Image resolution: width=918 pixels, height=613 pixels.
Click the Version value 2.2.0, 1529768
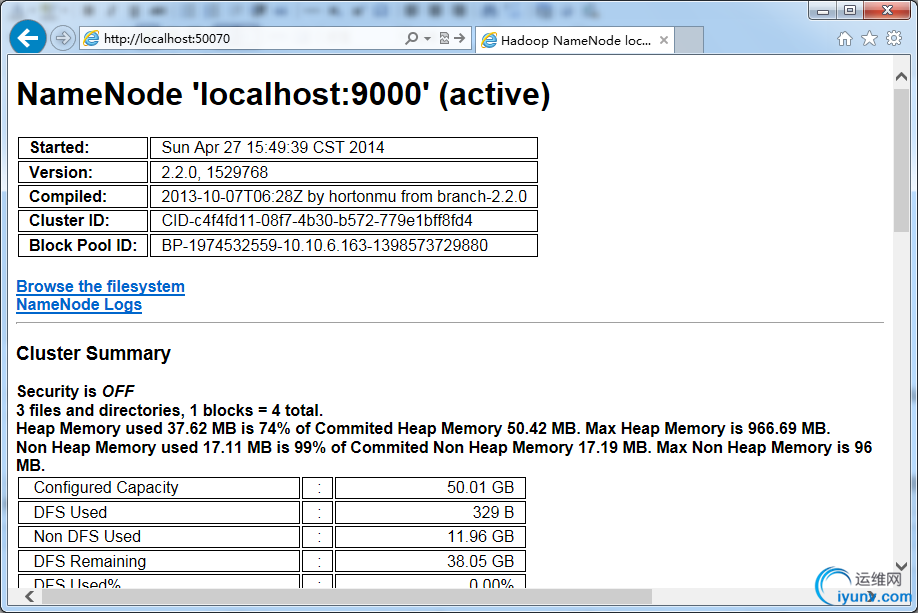pyautogui.click(x=344, y=172)
